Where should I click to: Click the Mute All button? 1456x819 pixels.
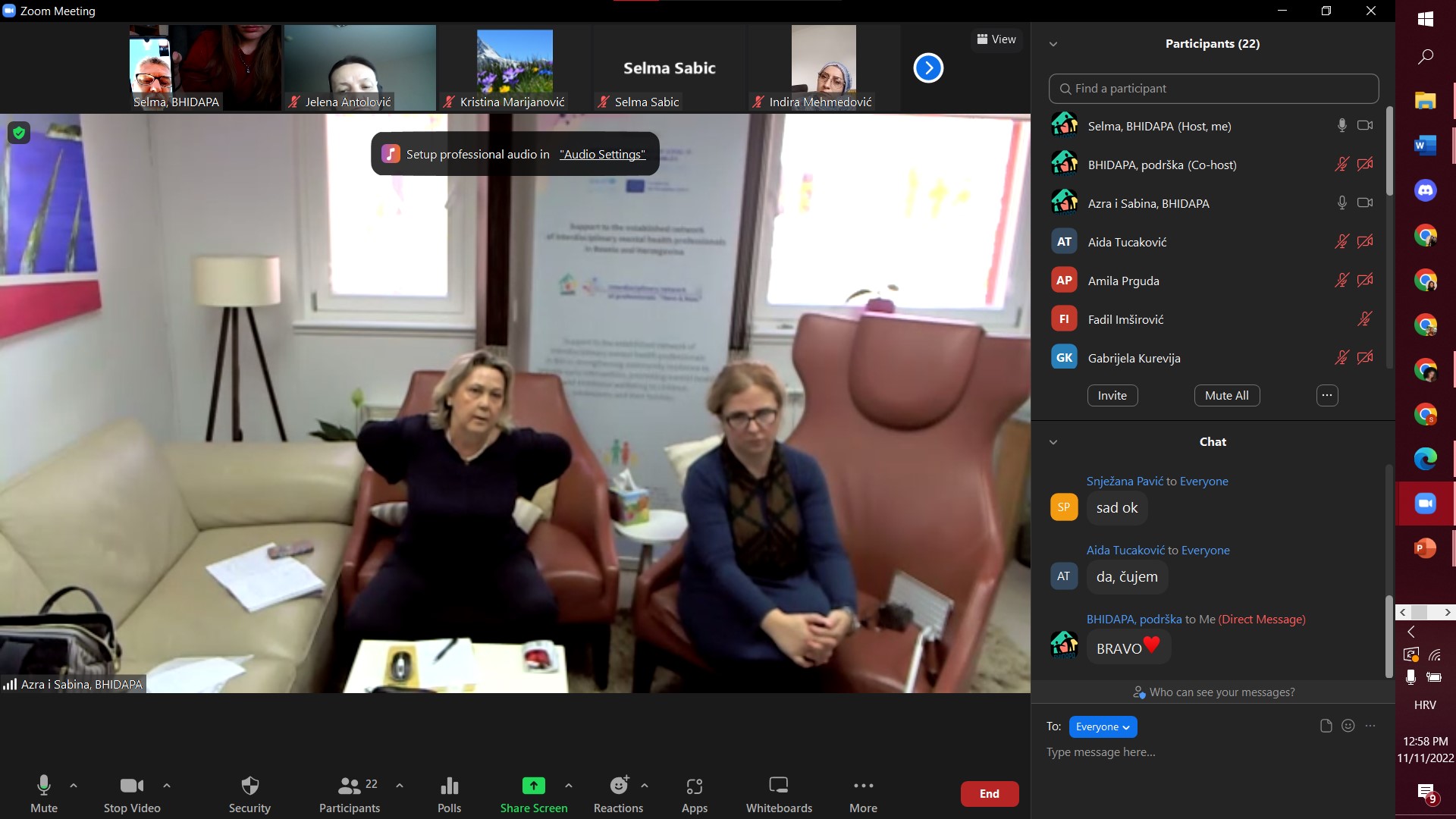pos(1226,395)
